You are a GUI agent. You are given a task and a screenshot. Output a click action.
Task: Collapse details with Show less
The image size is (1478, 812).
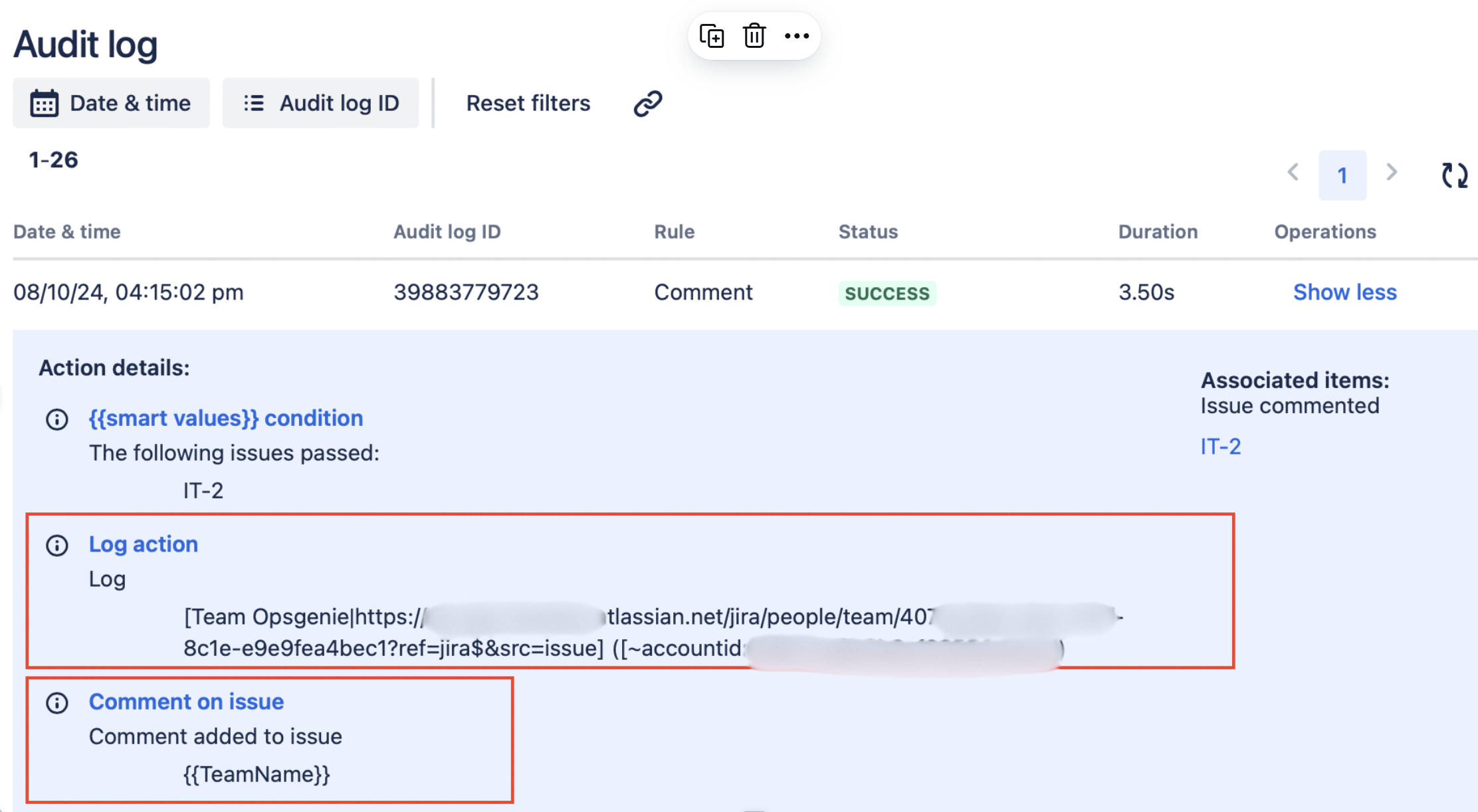[x=1344, y=292]
